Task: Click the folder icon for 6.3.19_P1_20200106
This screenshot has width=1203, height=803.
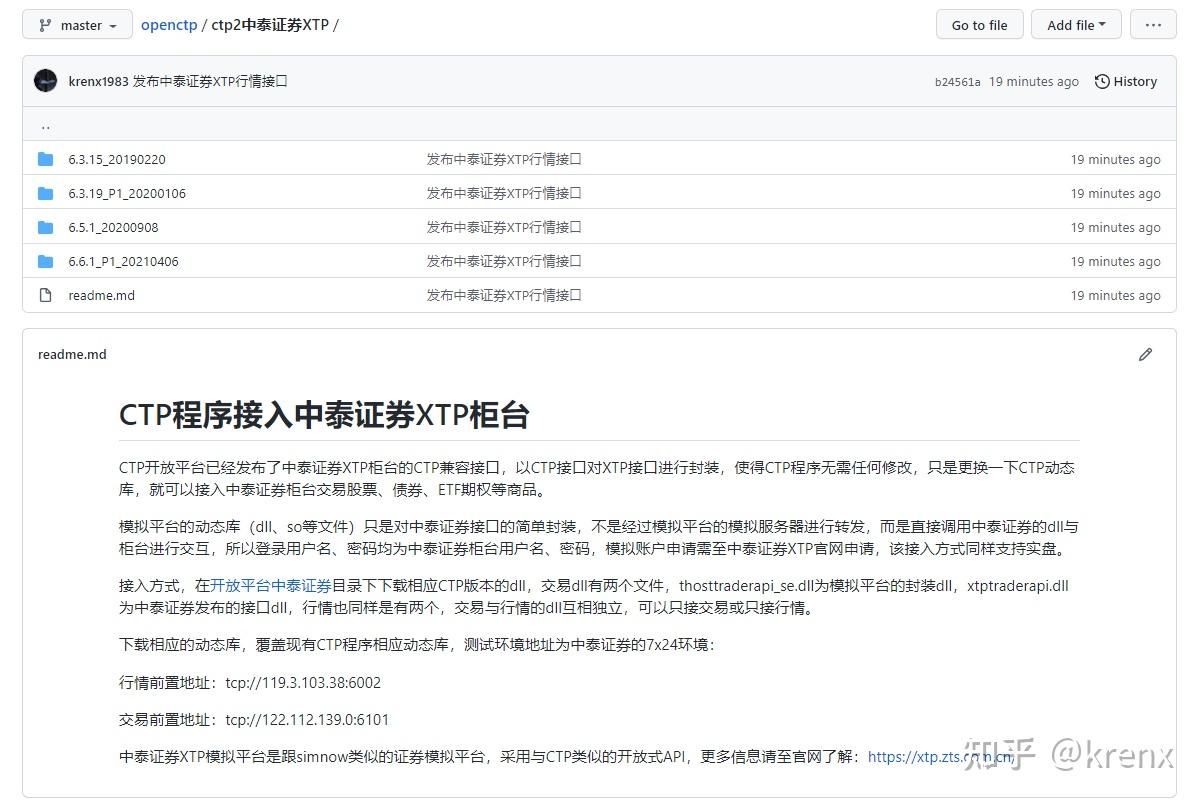Action: (46, 192)
